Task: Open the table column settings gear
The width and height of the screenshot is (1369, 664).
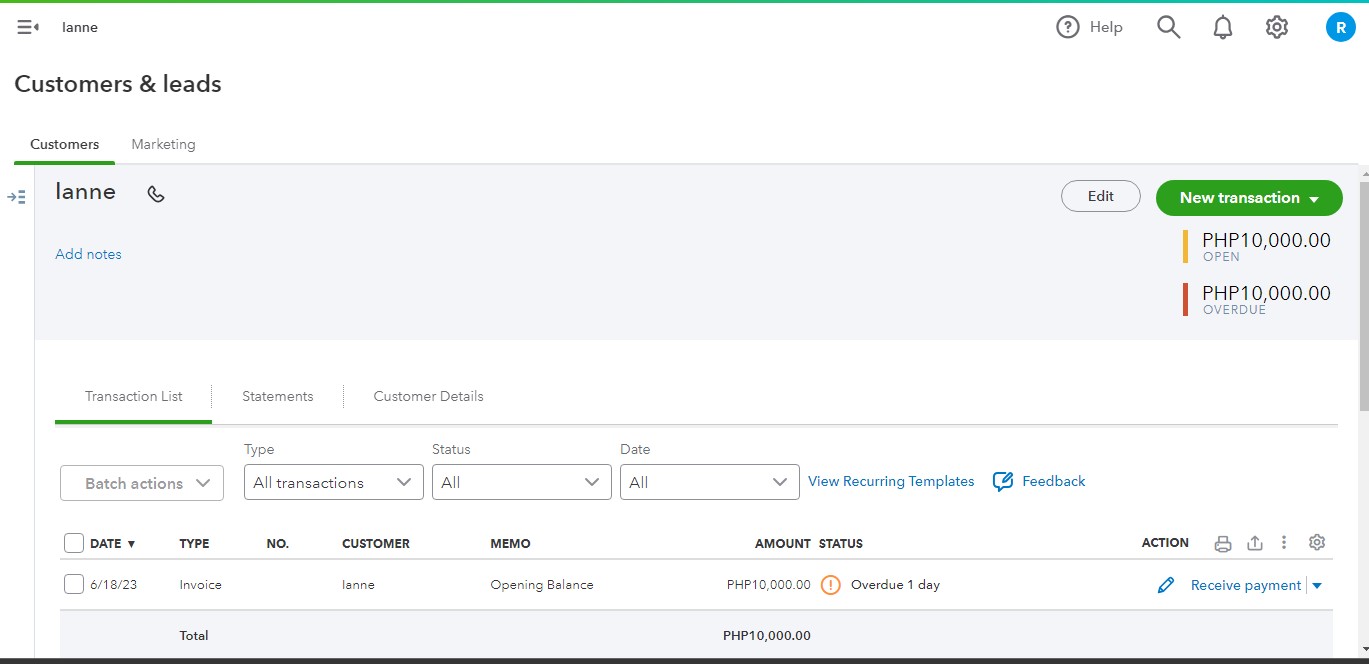Action: click(1316, 542)
